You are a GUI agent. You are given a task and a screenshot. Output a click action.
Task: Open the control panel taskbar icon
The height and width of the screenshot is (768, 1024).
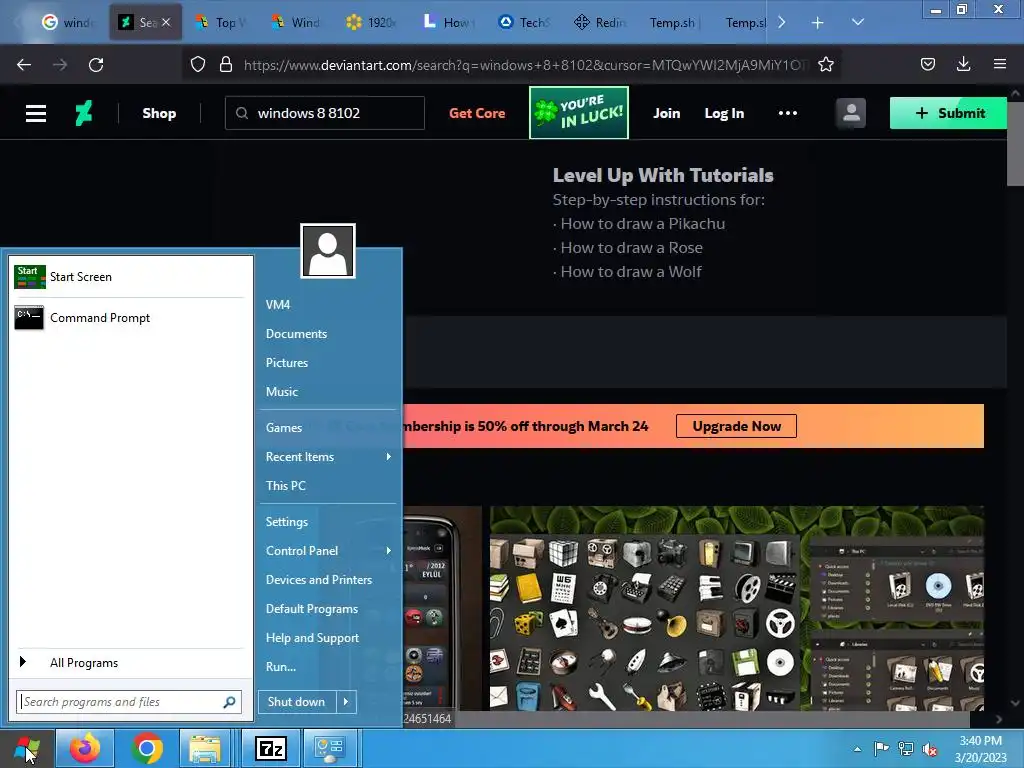pos(330,748)
